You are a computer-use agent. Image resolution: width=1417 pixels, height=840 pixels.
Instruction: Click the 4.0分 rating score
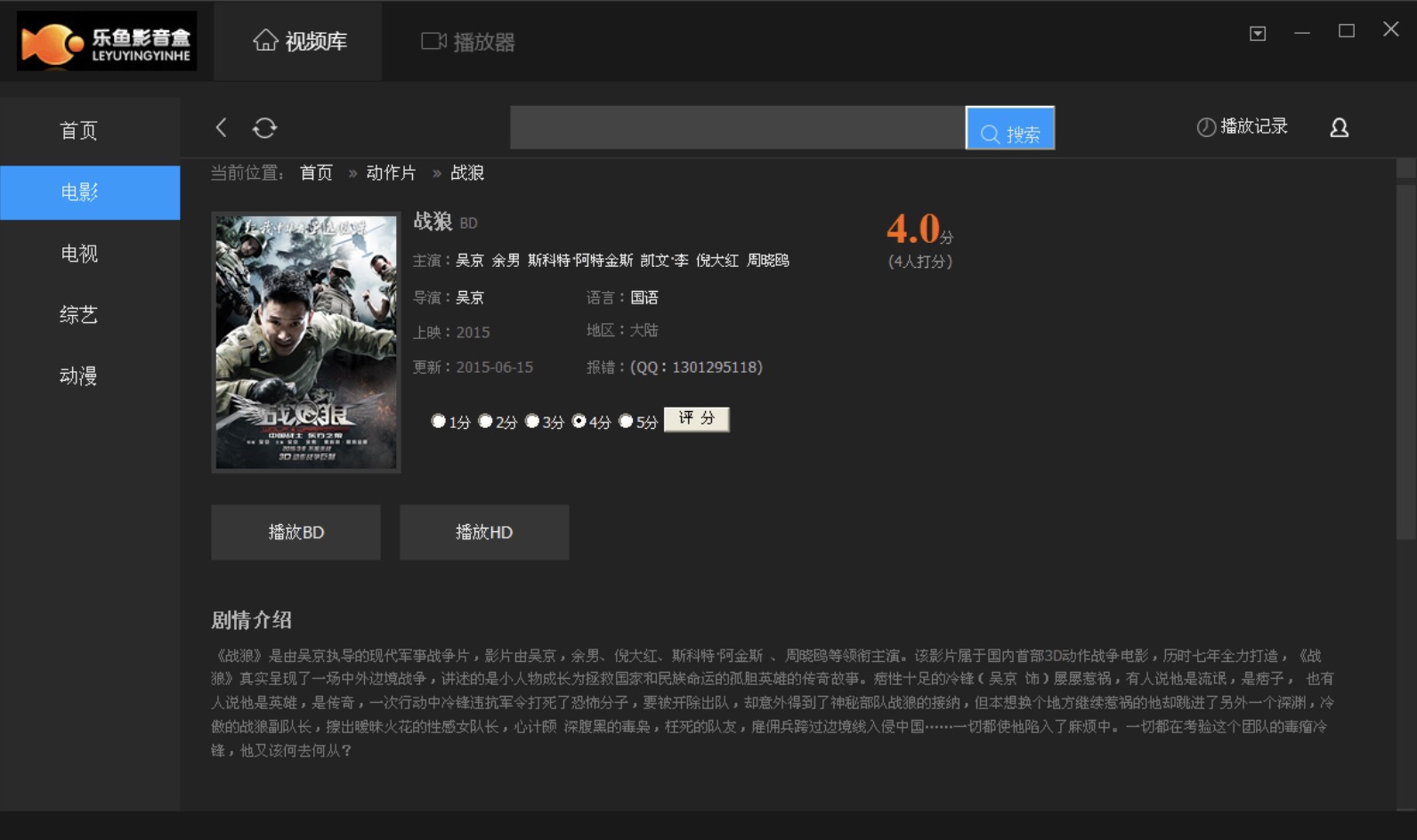[x=919, y=229]
